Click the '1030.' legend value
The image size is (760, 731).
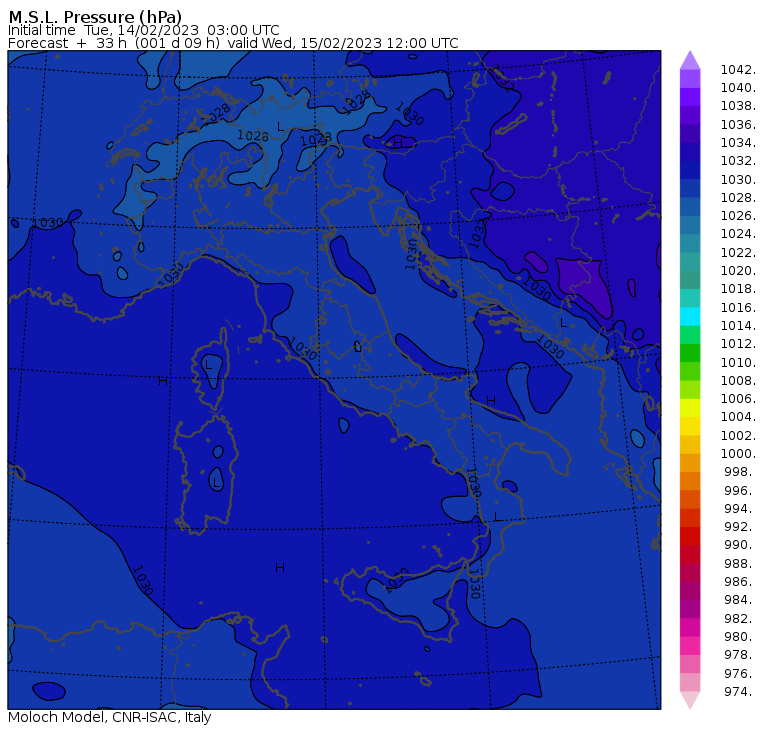tap(738, 180)
